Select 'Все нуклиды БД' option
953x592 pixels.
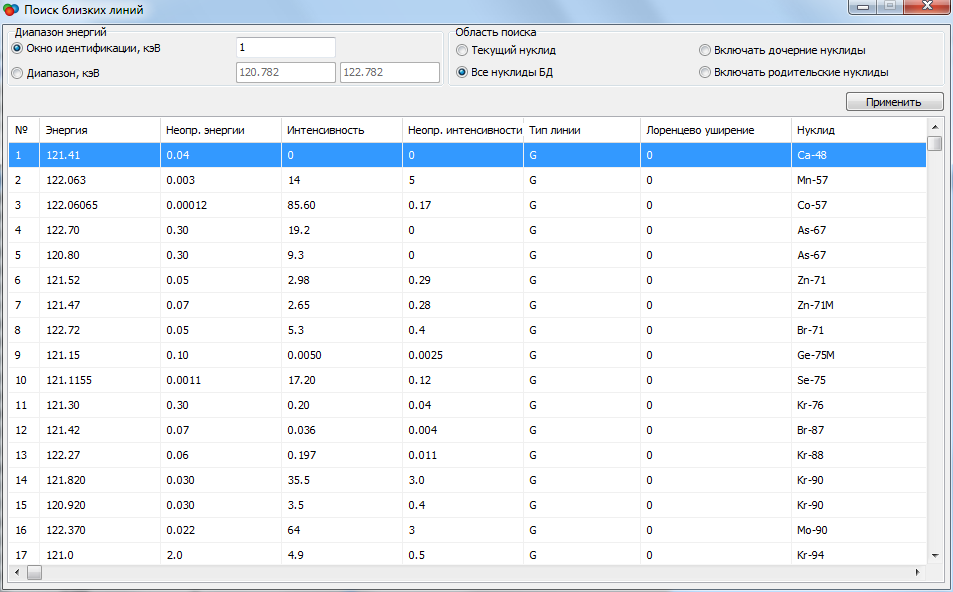pos(462,73)
